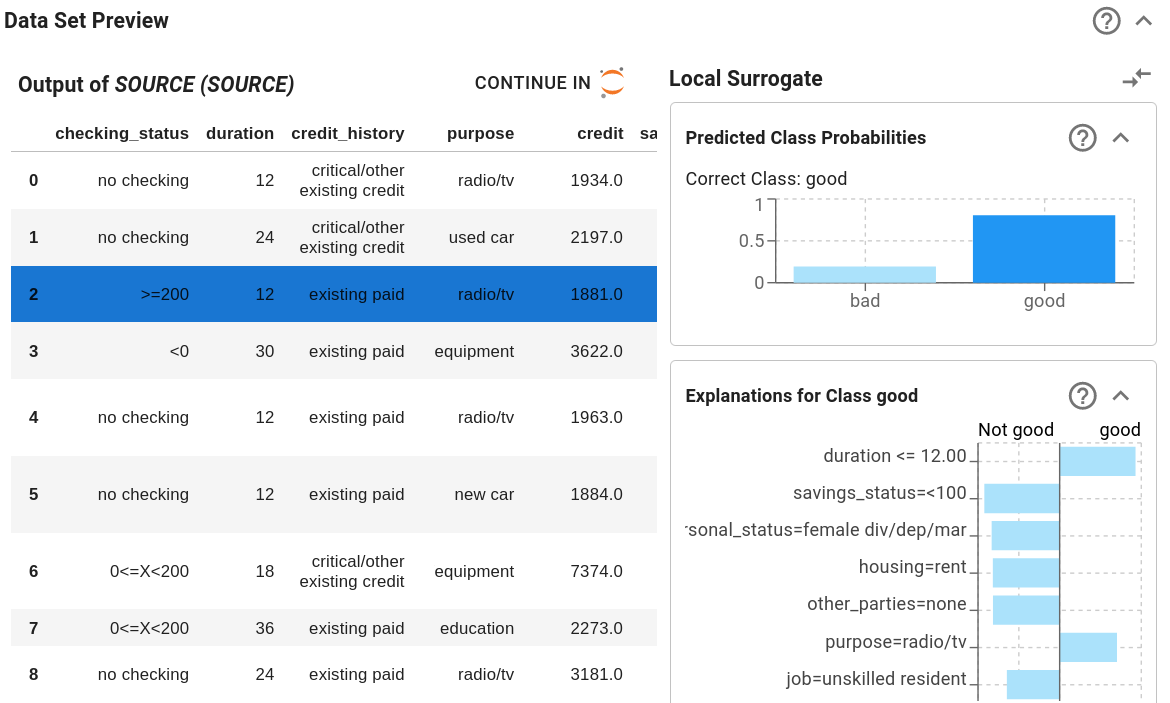Click the good class probability bar
This screenshot has height=703, width=1170.
[x=1044, y=249]
